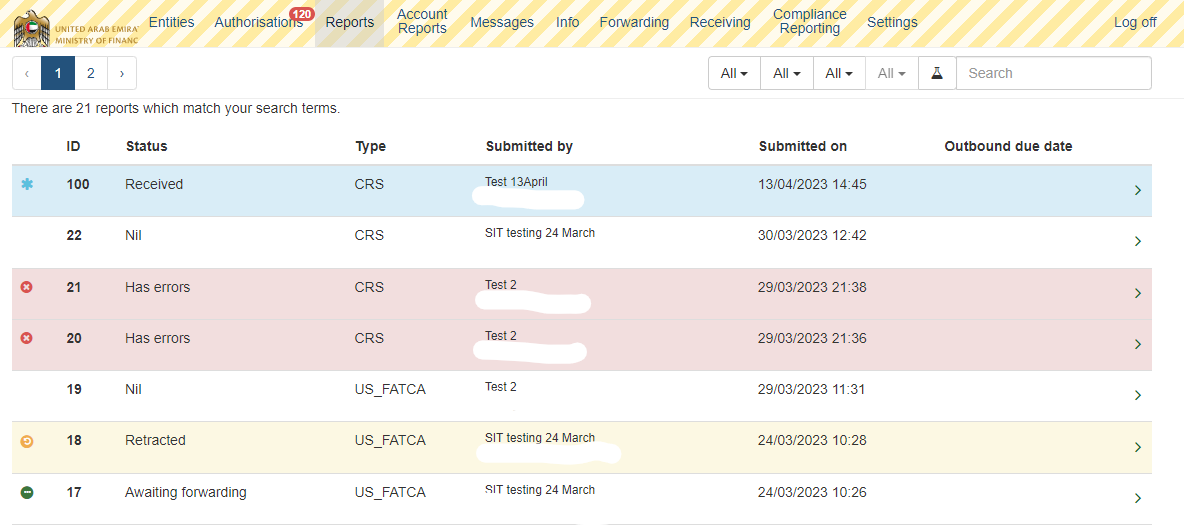Image resolution: width=1184 pixels, height=529 pixels.
Task: Click into the Search input field
Action: click(1053, 73)
